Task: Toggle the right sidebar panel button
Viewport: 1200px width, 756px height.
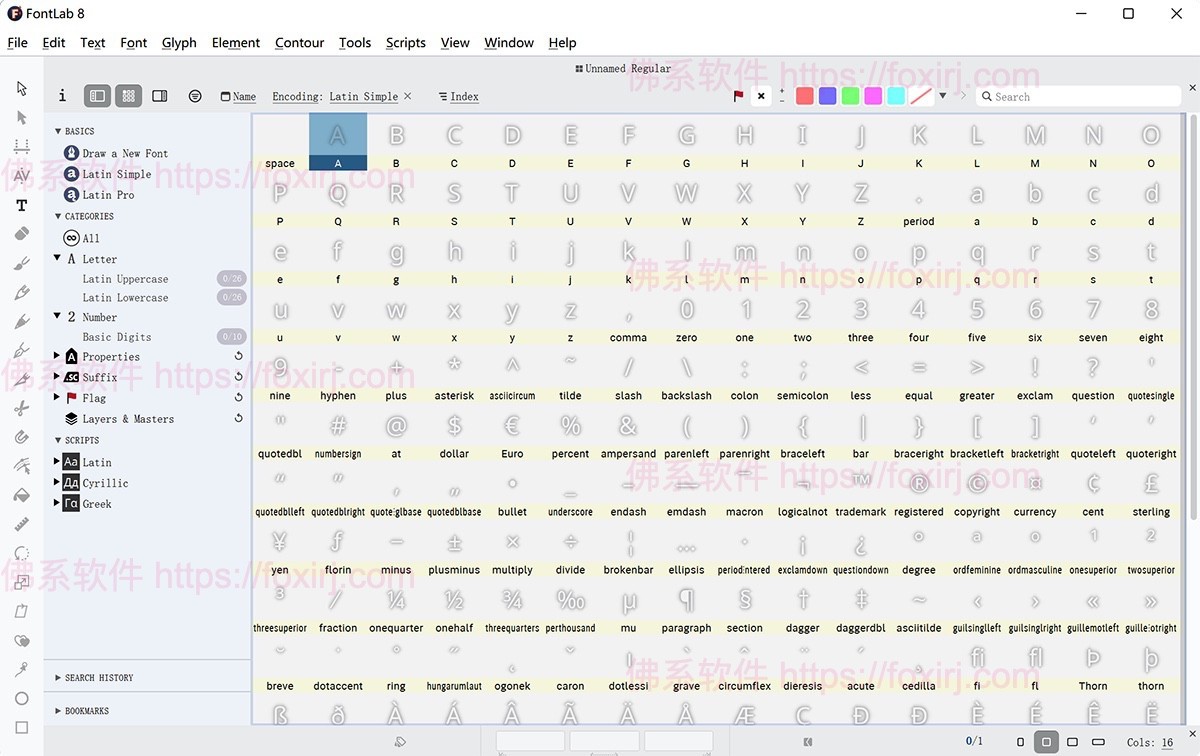Action: pos(160,96)
